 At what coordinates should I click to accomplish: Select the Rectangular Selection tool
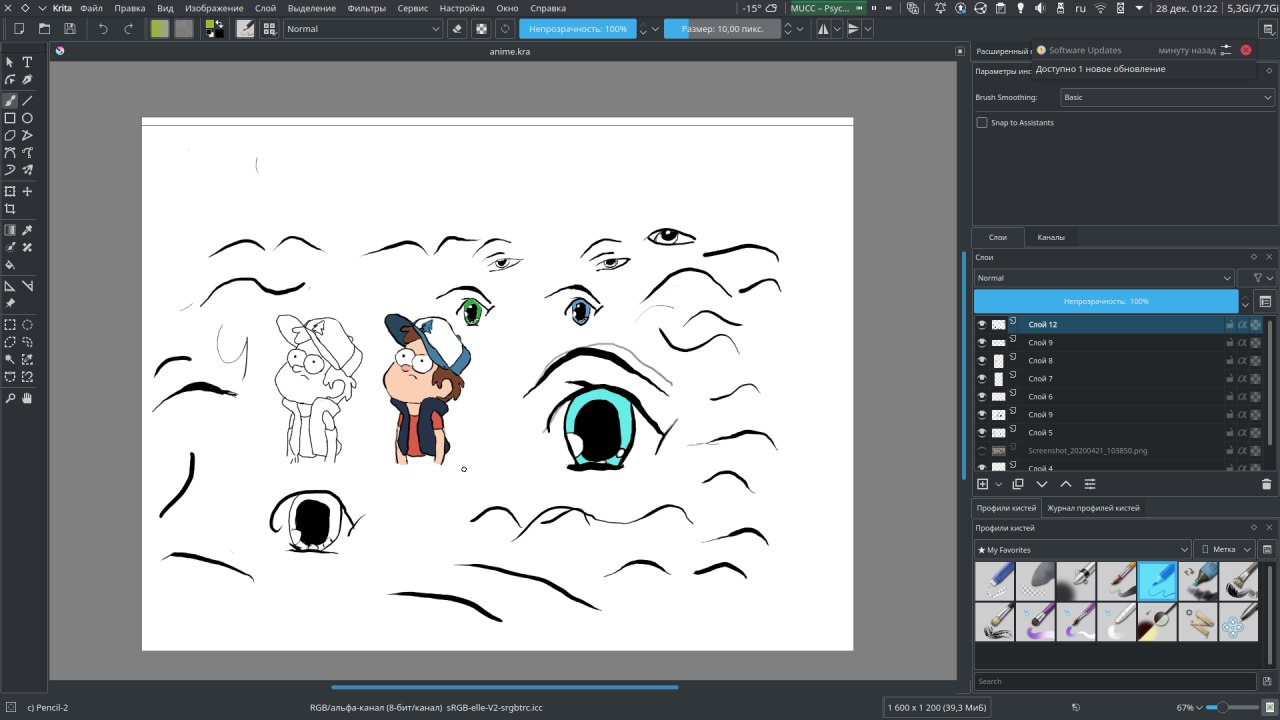(x=10, y=324)
